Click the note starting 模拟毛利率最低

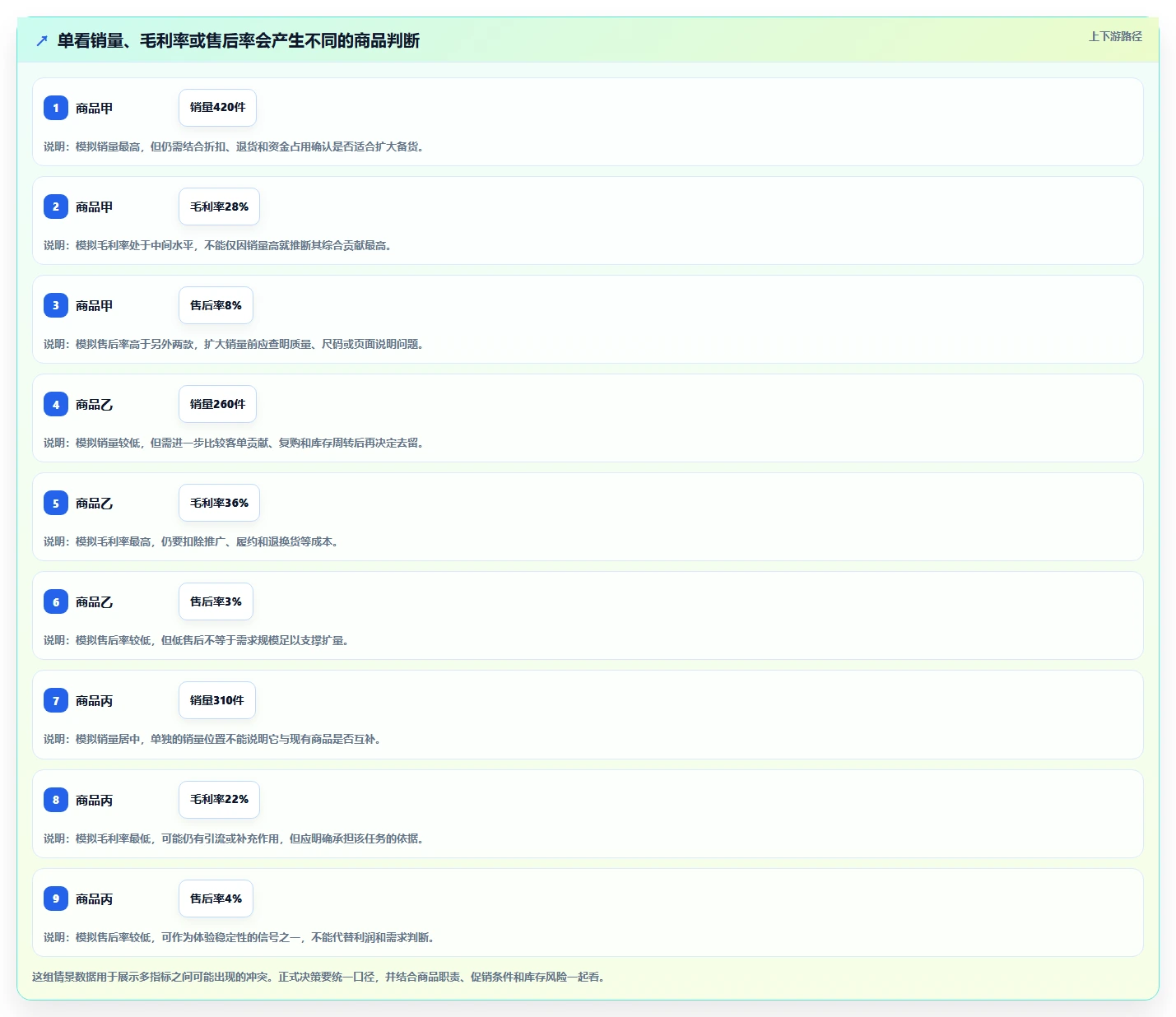click(235, 838)
